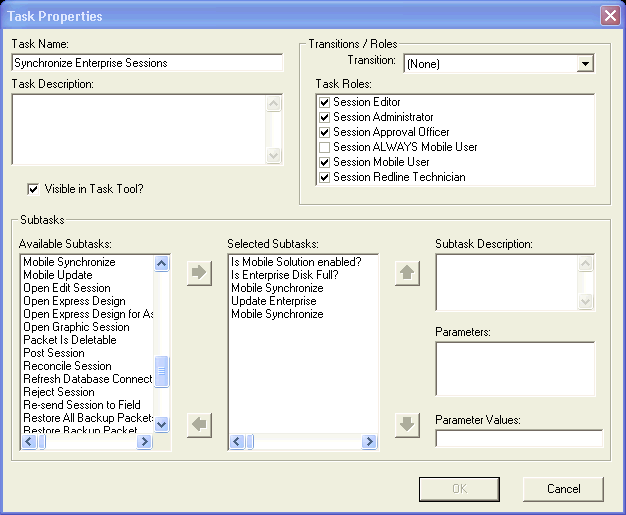The height and width of the screenshot is (515, 626).
Task: Click the Task Name input field
Action: coord(147,63)
